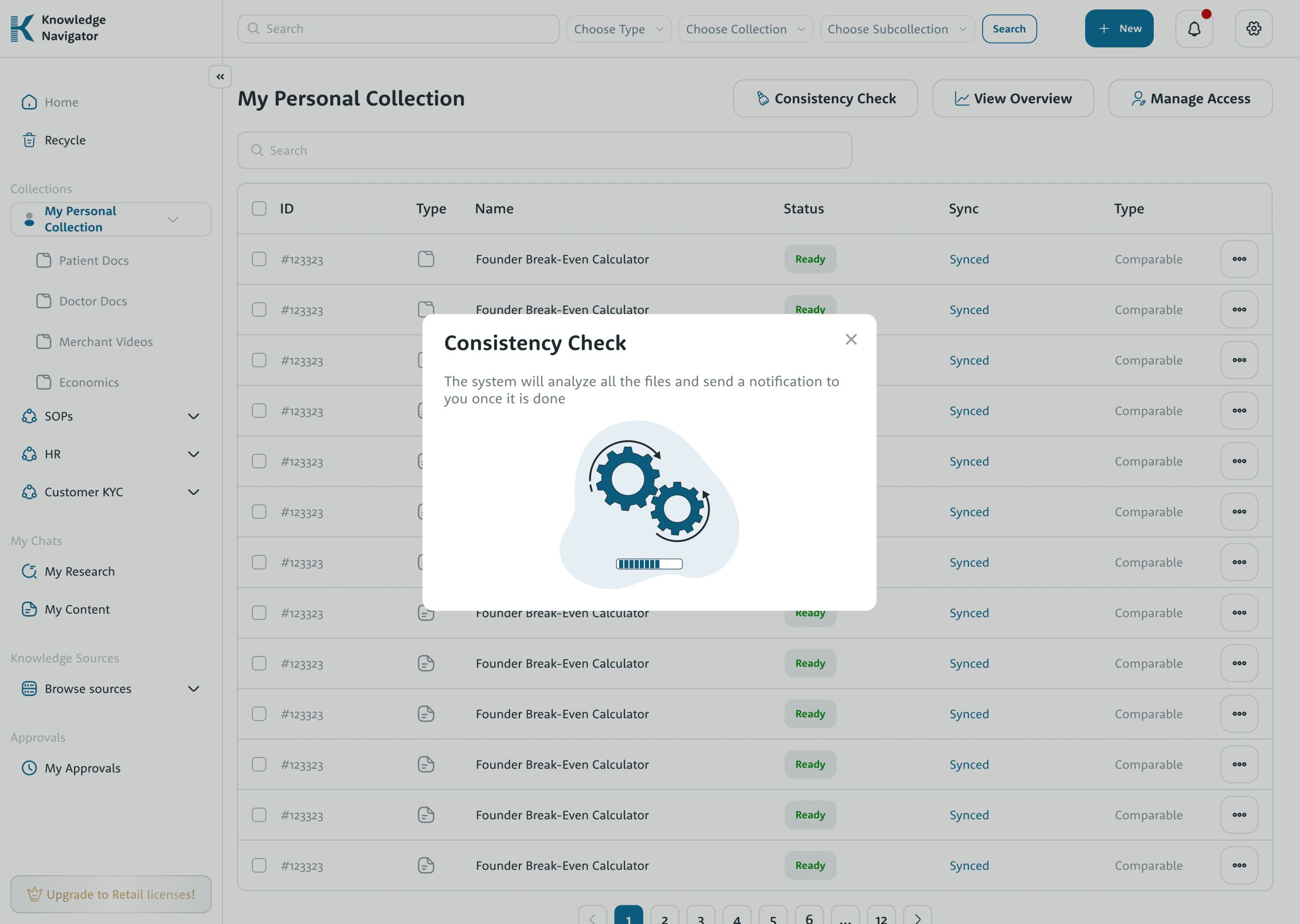This screenshot has width=1300, height=924.
Task: Open the Choose Type dropdown
Action: pos(619,29)
